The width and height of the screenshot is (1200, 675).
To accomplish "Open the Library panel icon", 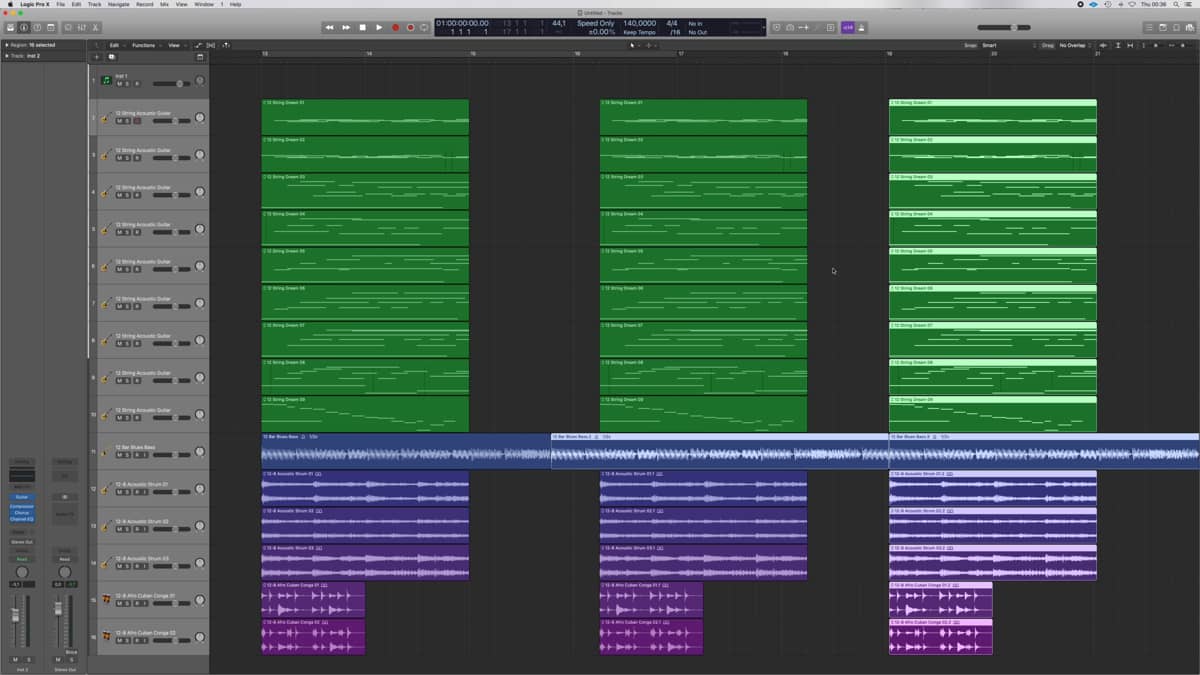I will tap(10, 27).
